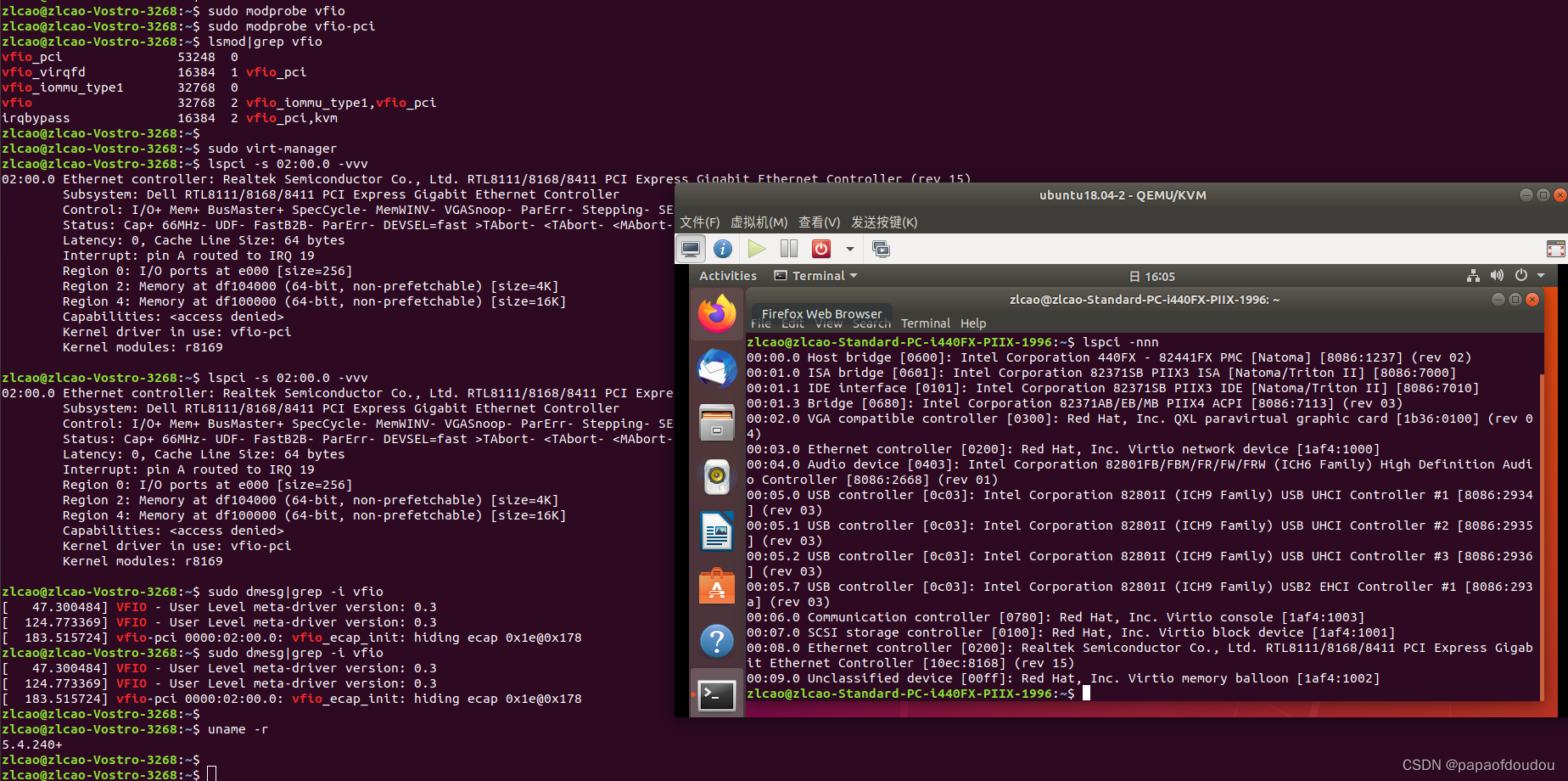Open the manage VM snapshots button
This screenshot has width=1568, height=781.
pos(881,249)
